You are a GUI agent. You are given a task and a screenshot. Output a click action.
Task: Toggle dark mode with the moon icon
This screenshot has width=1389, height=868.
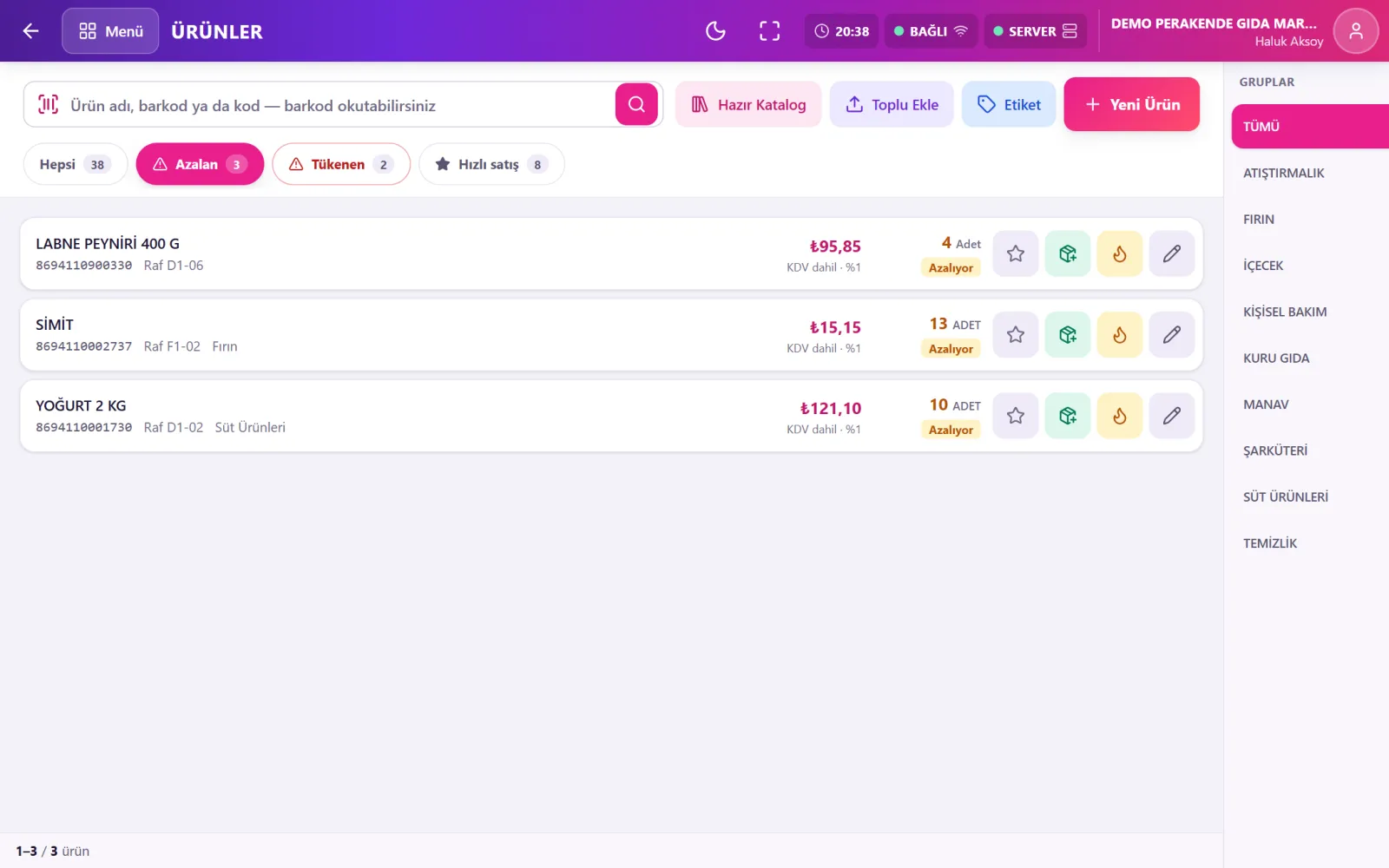click(x=715, y=31)
